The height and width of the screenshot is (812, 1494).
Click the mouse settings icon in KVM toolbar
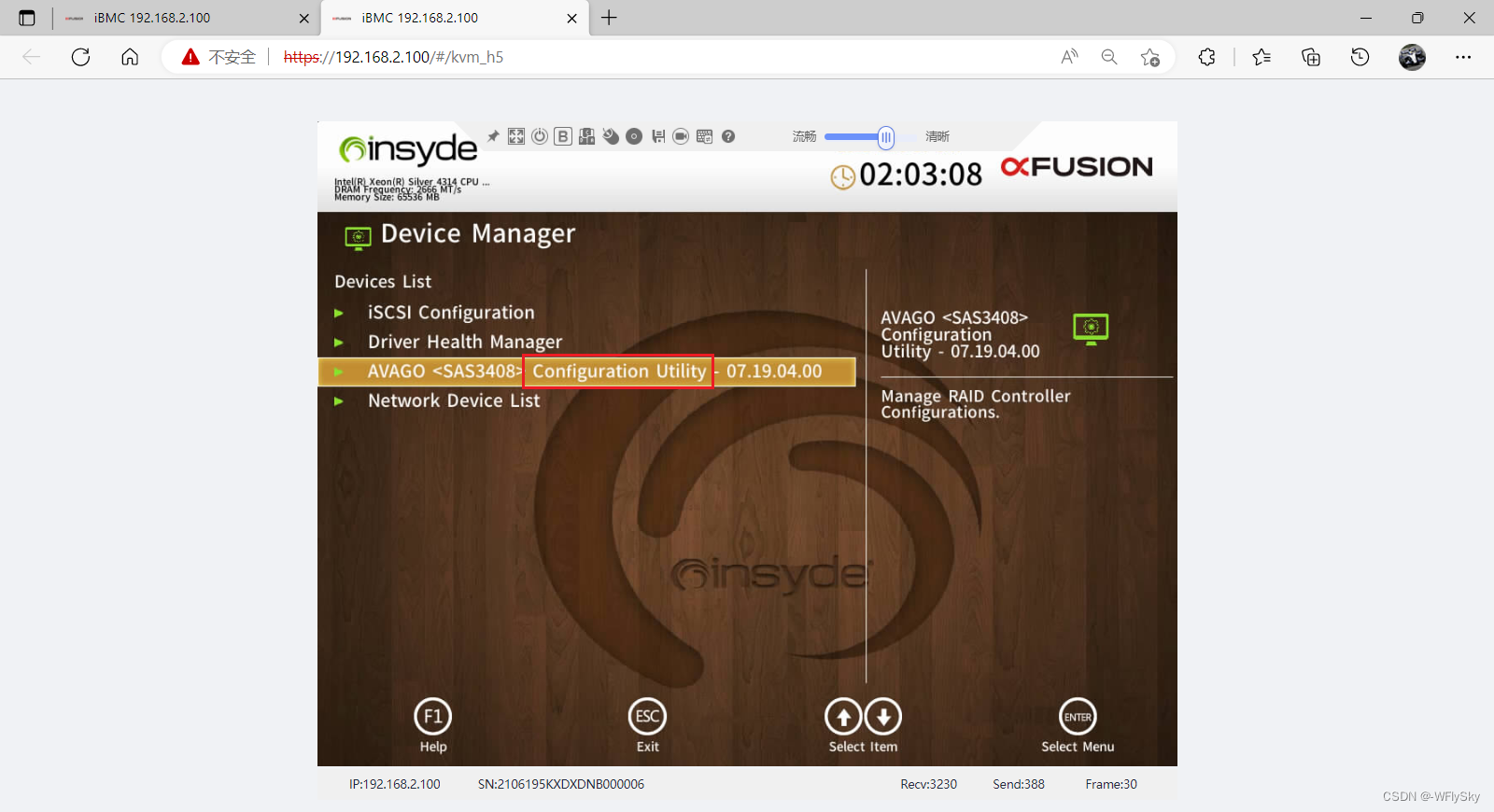pyautogui.click(x=611, y=136)
